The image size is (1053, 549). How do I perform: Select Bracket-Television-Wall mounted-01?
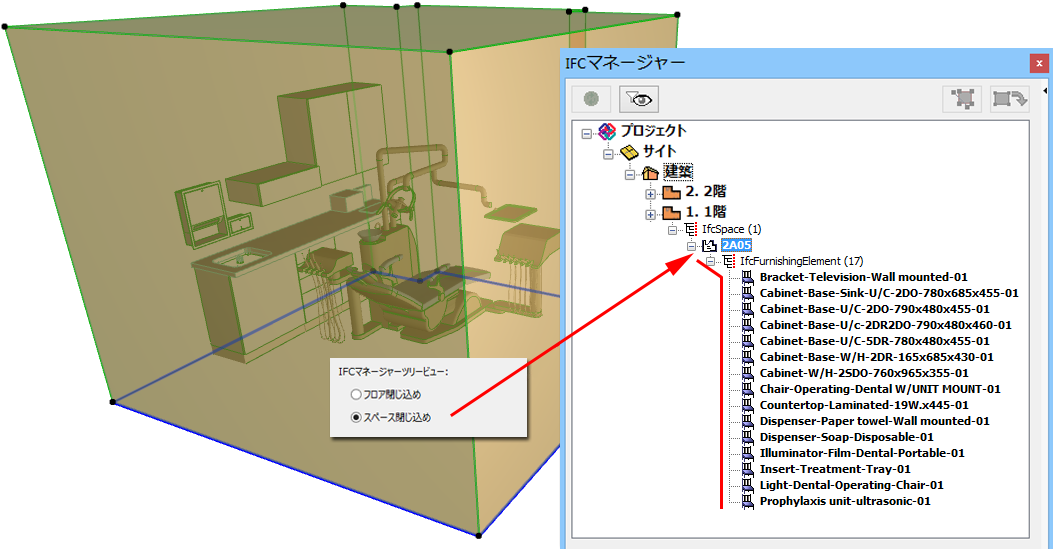864,277
